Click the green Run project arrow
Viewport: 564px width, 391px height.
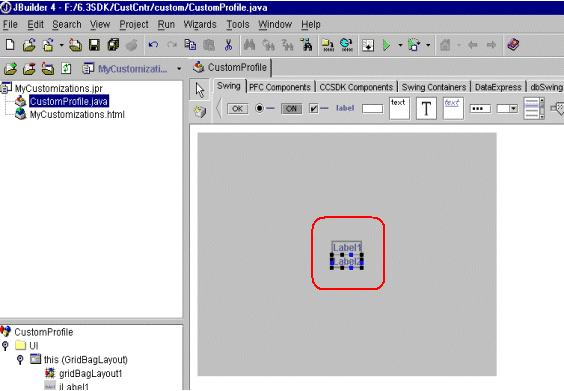click(x=386, y=45)
